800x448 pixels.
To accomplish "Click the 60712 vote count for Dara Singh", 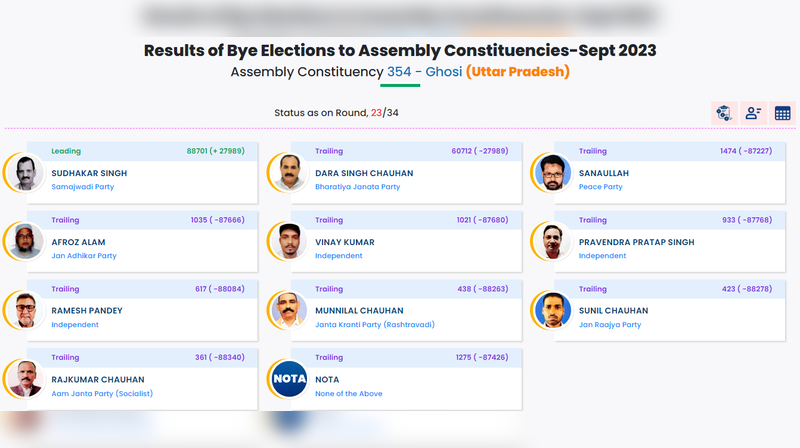I will point(461,151).
